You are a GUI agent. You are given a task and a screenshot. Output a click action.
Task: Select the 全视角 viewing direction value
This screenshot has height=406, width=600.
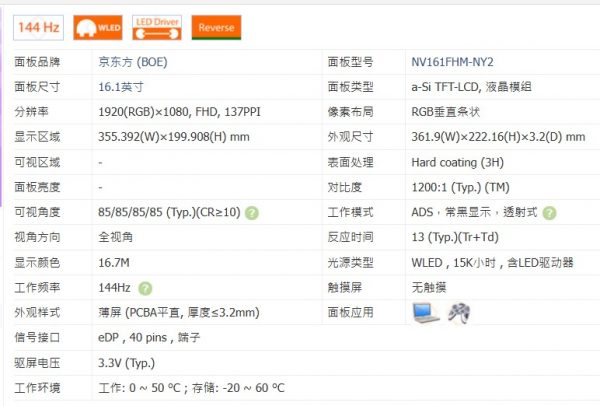(x=115, y=237)
